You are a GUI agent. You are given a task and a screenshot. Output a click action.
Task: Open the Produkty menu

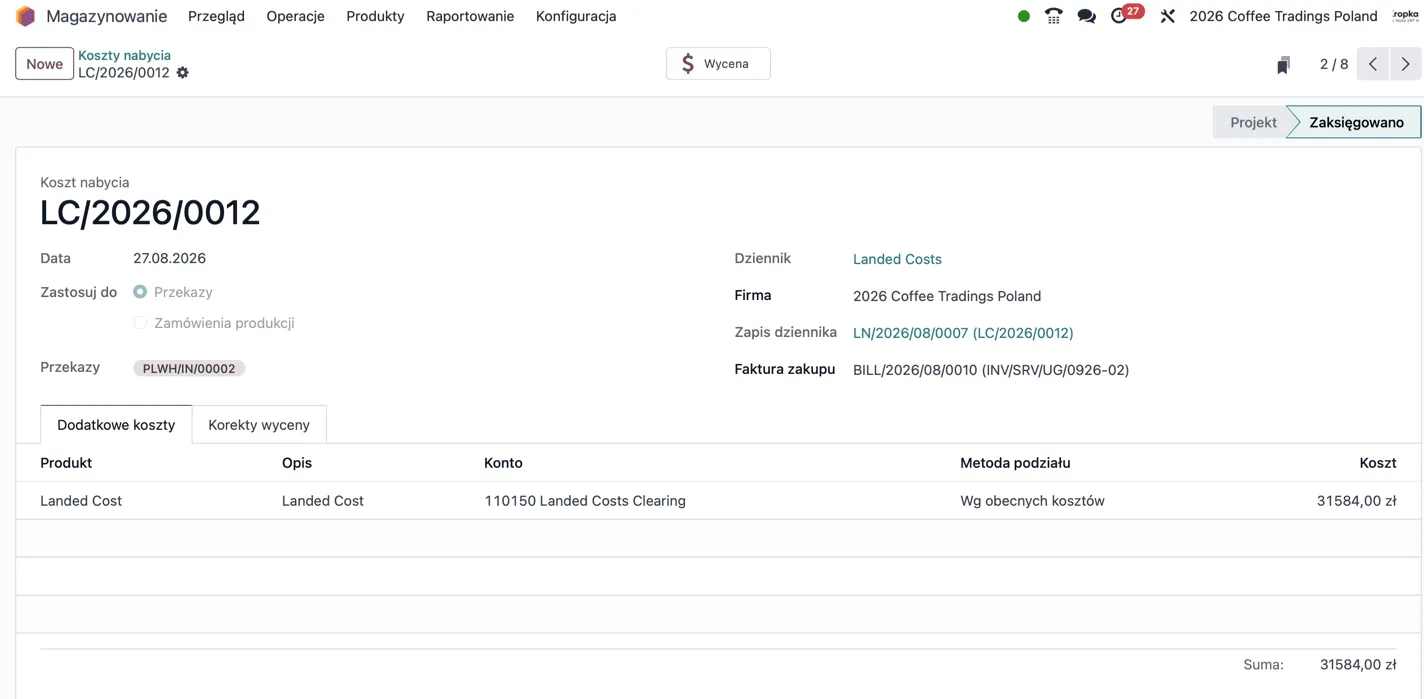point(375,16)
